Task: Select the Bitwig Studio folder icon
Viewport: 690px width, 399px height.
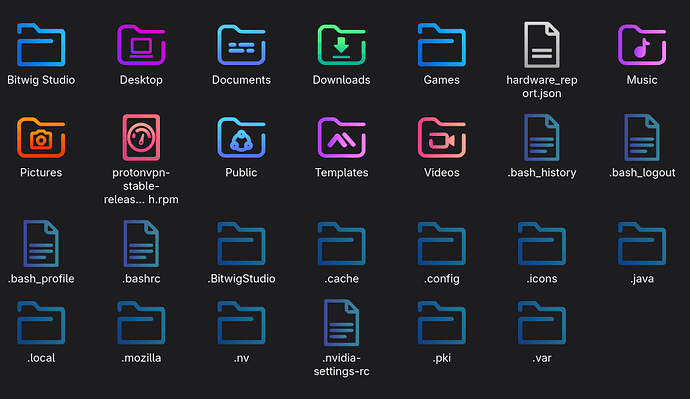Action: (x=41, y=45)
